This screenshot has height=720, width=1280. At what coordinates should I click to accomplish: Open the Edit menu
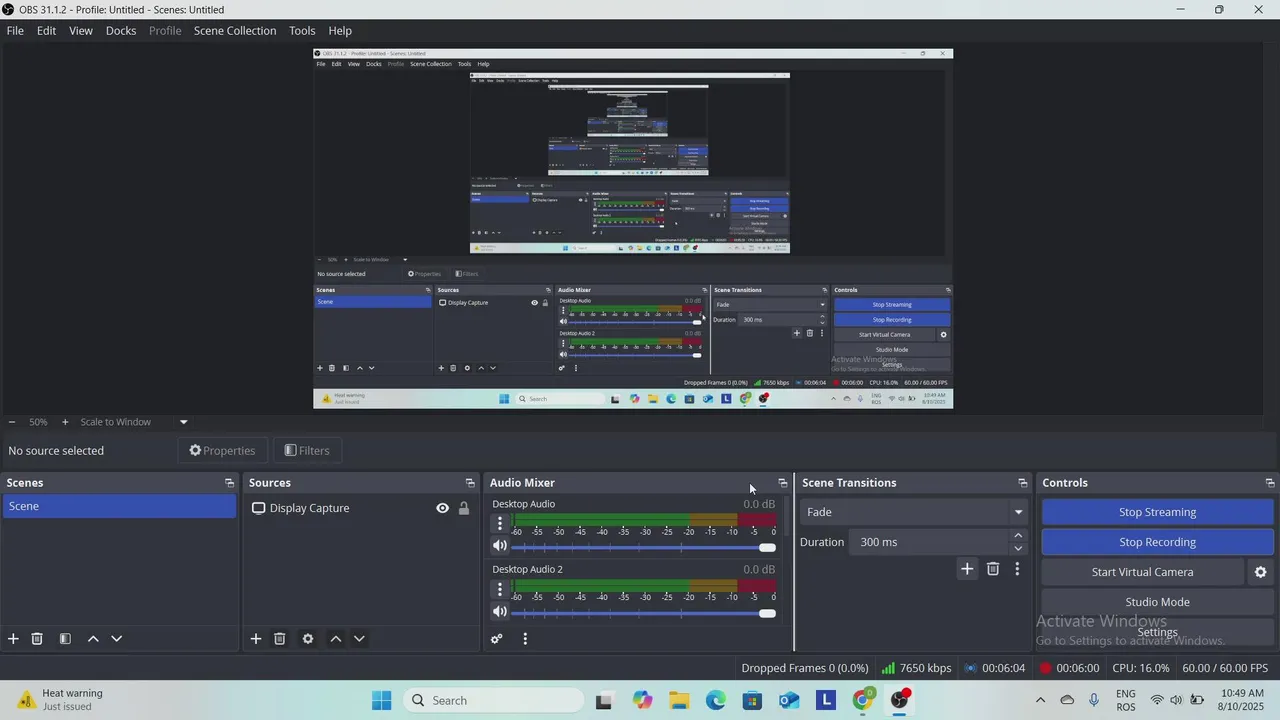pos(46,31)
